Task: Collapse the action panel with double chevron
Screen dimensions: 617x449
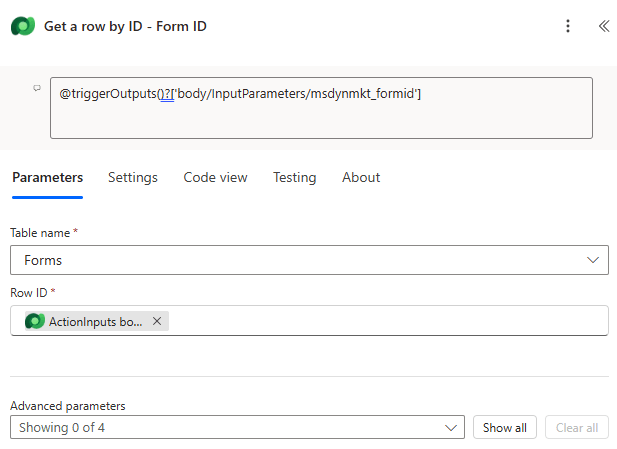Action: pyautogui.click(x=603, y=26)
